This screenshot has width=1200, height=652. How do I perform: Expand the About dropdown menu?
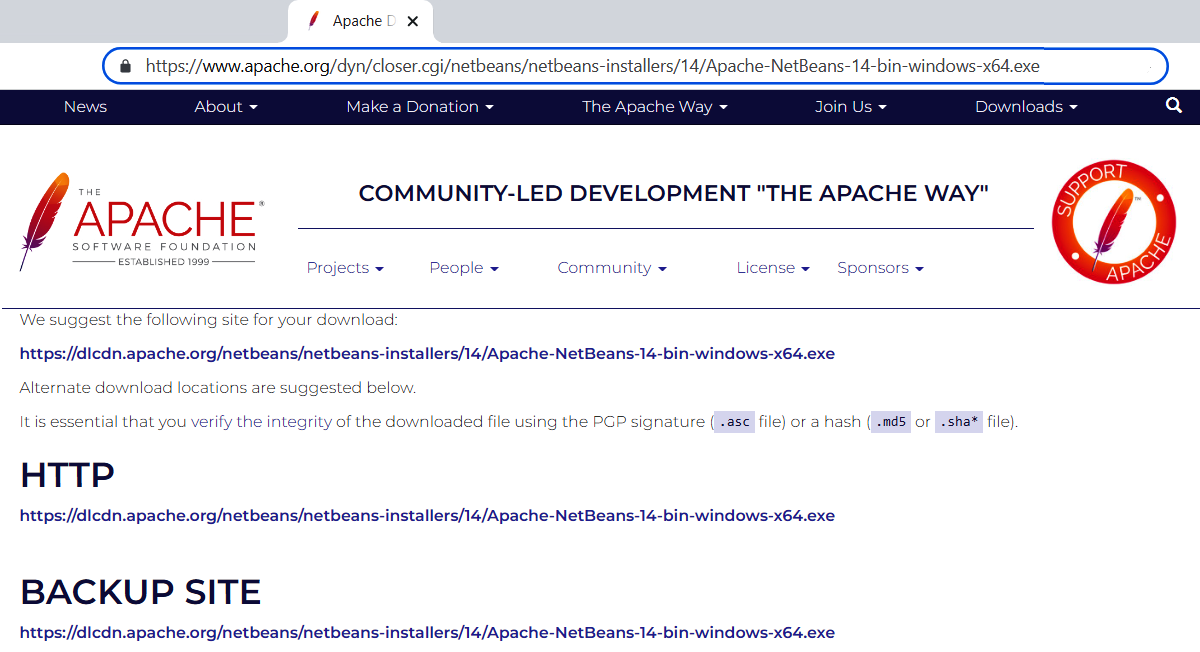tap(226, 107)
